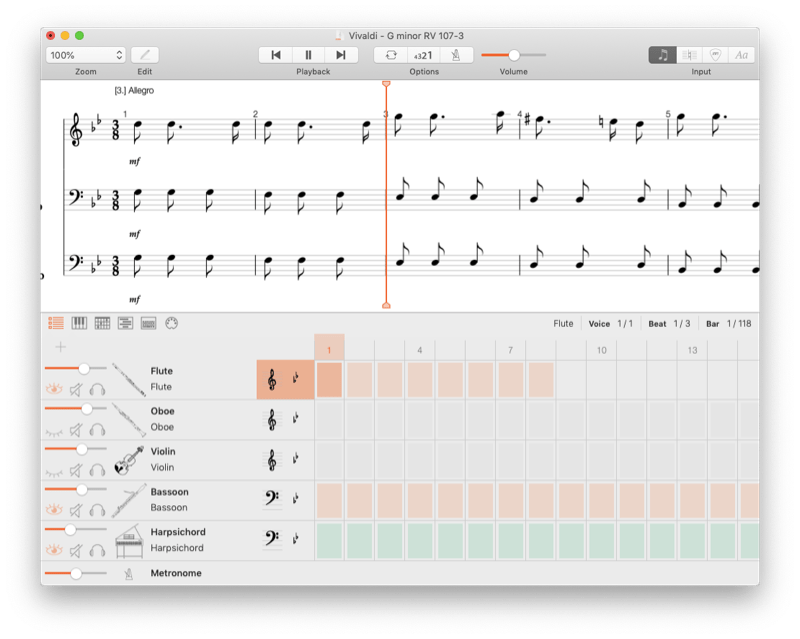
Task: Click the Edit pencil button
Action: tap(145, 55)
